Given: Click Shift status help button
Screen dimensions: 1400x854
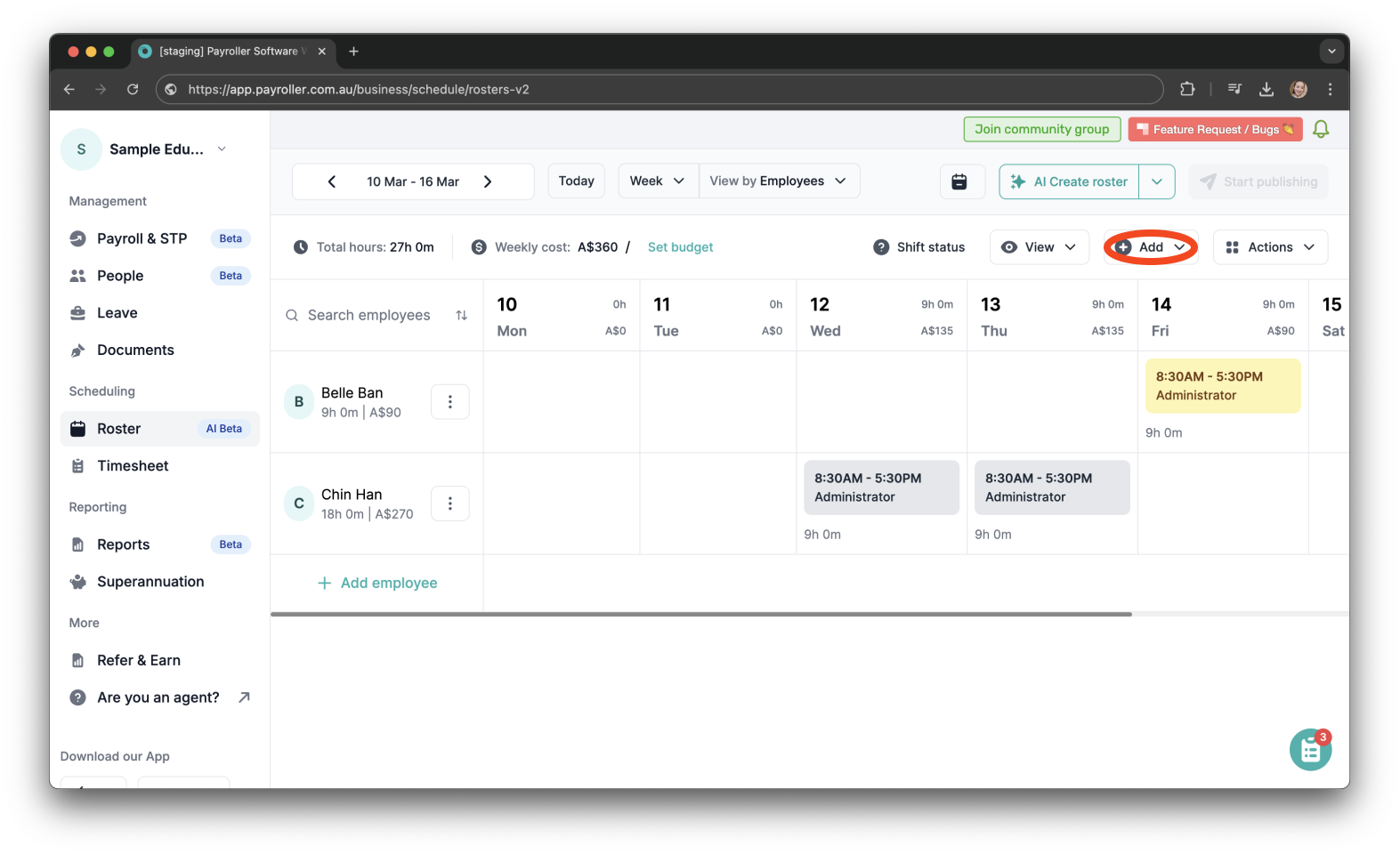Looking at the screenshot, I should pyautogui.click(x=919, y=247).
